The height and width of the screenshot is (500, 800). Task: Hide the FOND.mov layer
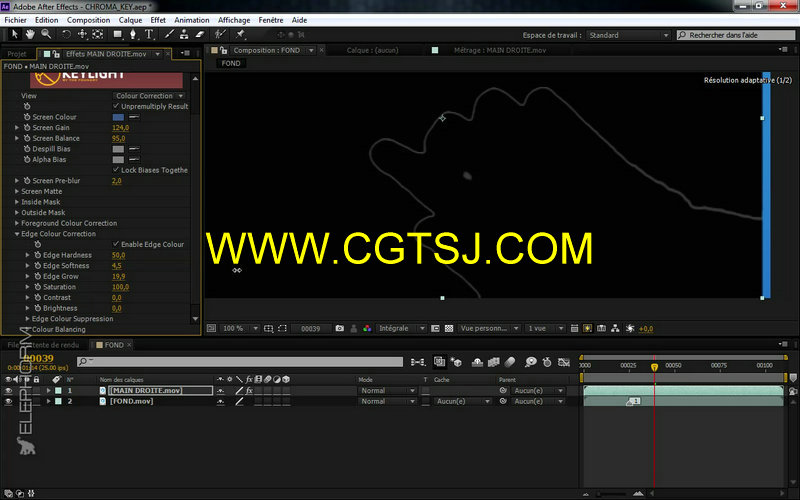(8, 402)
